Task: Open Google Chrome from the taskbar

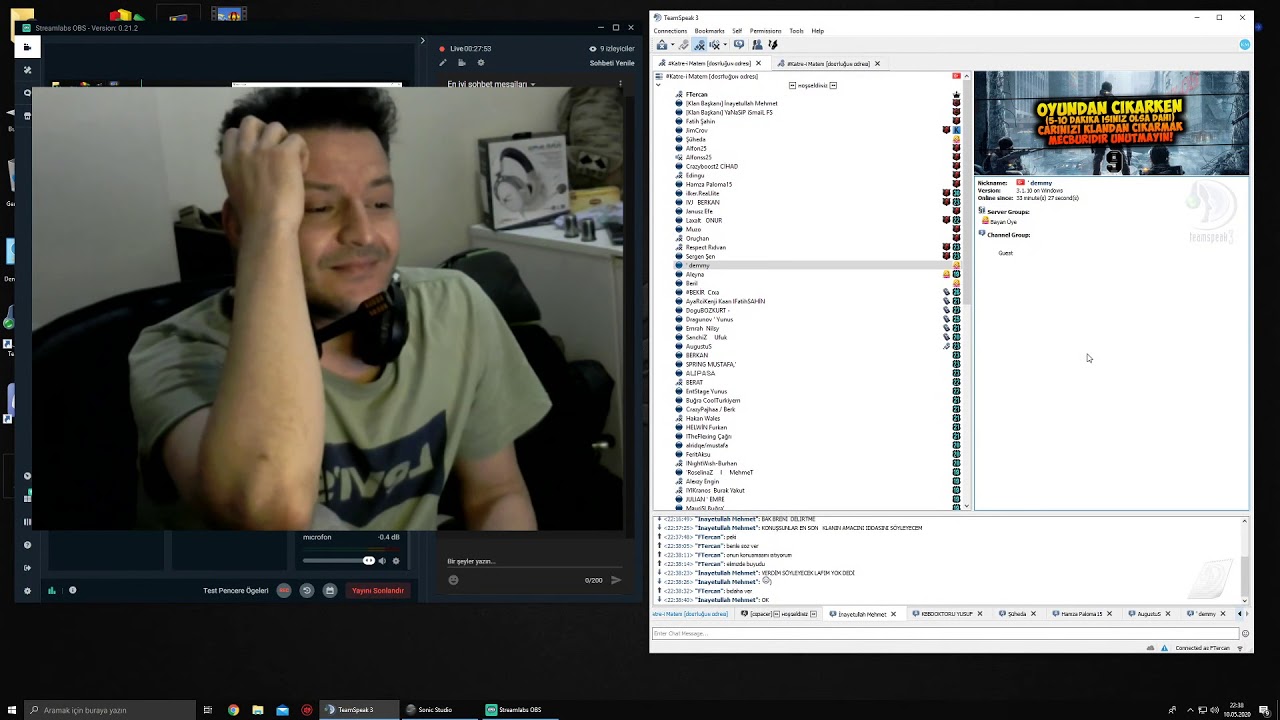Action: (233, 710)
